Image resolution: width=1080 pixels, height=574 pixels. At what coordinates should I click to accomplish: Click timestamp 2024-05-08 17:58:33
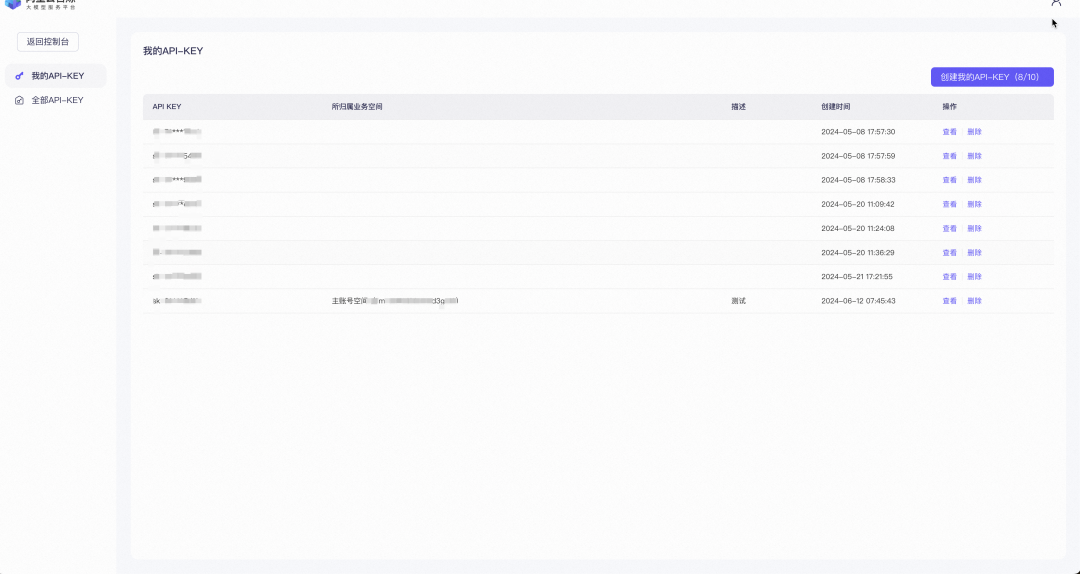pyautogui.click(x=858, y=180)
